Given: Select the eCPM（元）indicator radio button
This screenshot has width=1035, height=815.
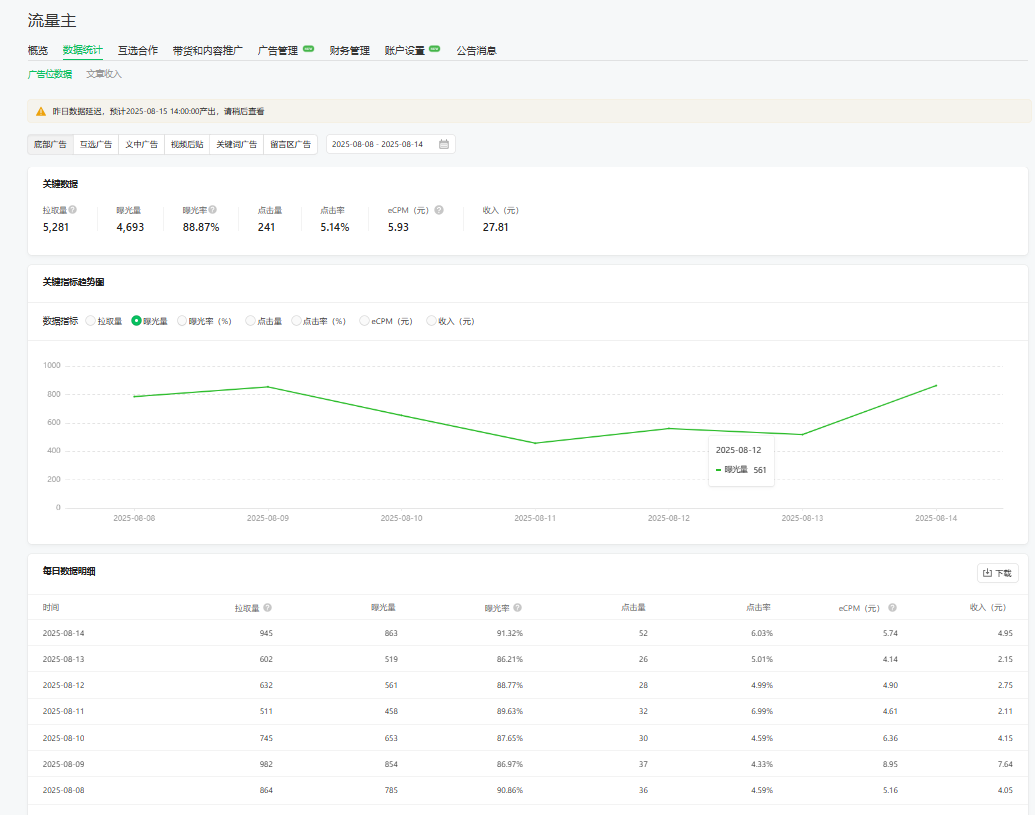Looking at the screenshot, I should 364,321.
